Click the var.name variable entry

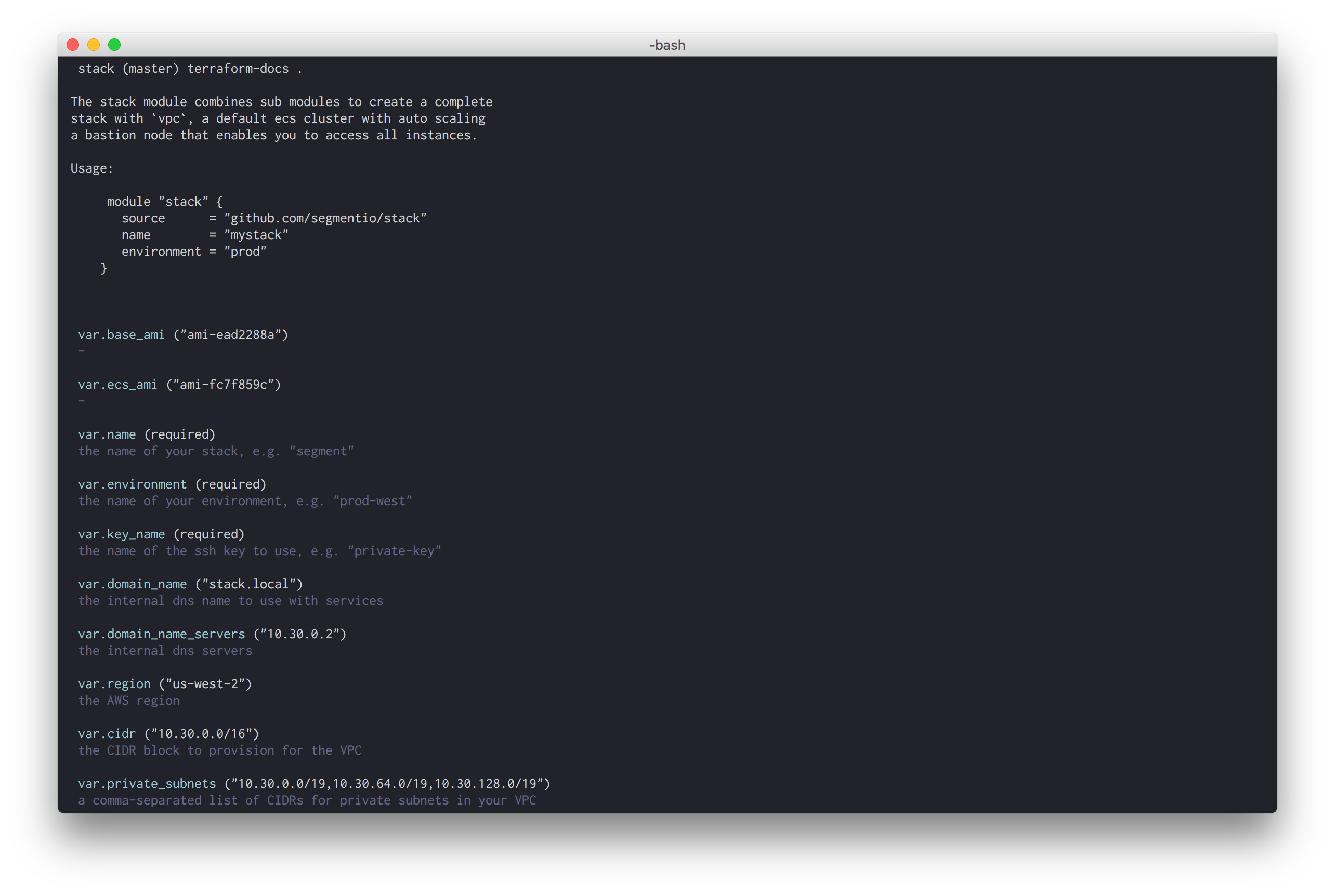coord(107,434)
